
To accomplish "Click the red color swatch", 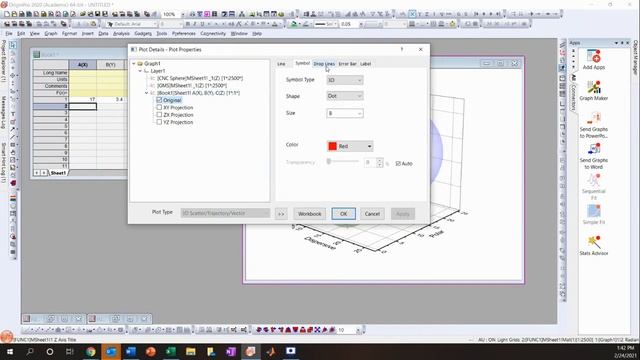I will click(333, 146).
